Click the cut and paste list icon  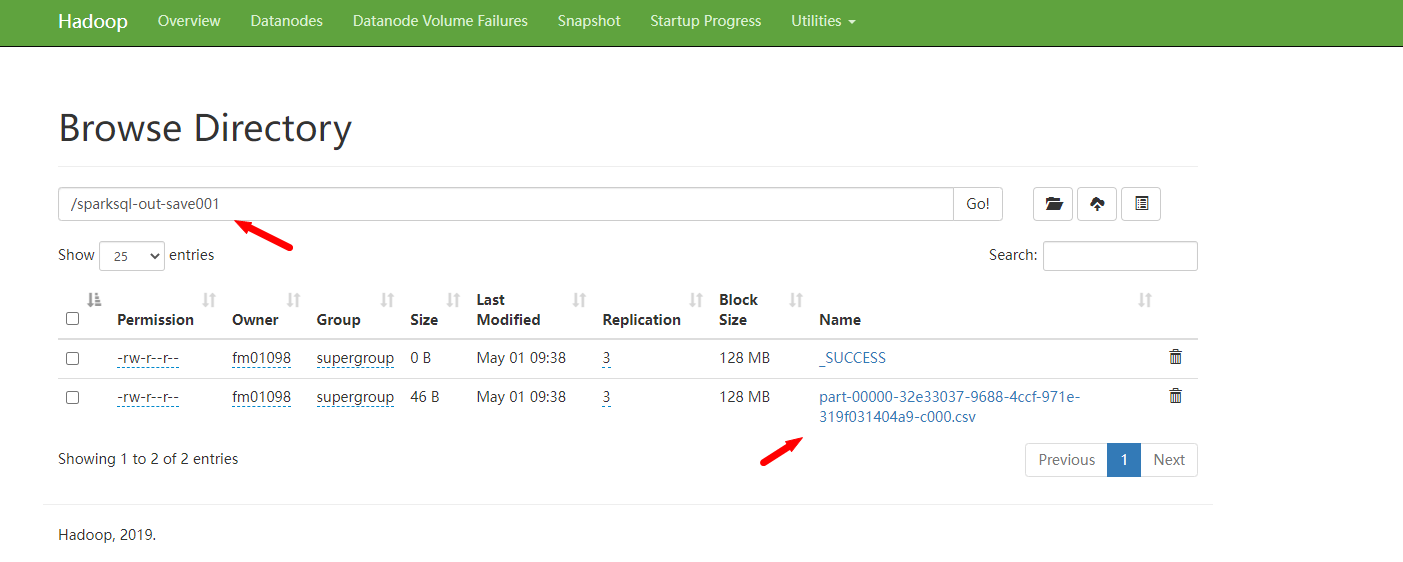(x=1141, y=204)
